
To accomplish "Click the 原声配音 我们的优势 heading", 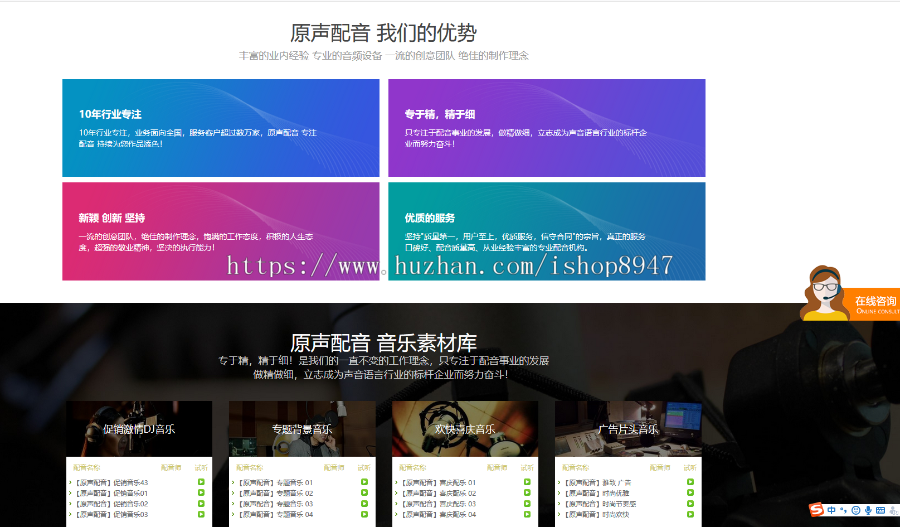I will click(x=383, y=33).
